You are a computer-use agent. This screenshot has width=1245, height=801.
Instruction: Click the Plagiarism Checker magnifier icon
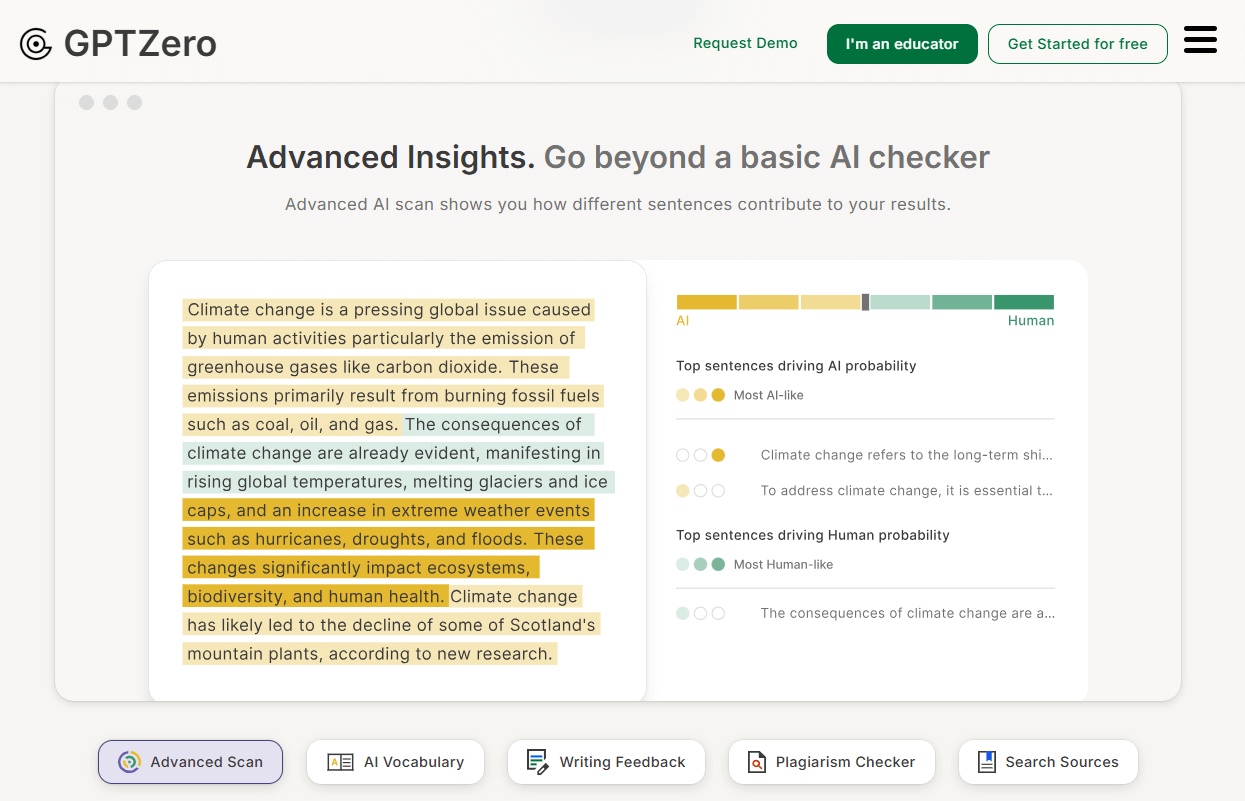click(757, 762)
